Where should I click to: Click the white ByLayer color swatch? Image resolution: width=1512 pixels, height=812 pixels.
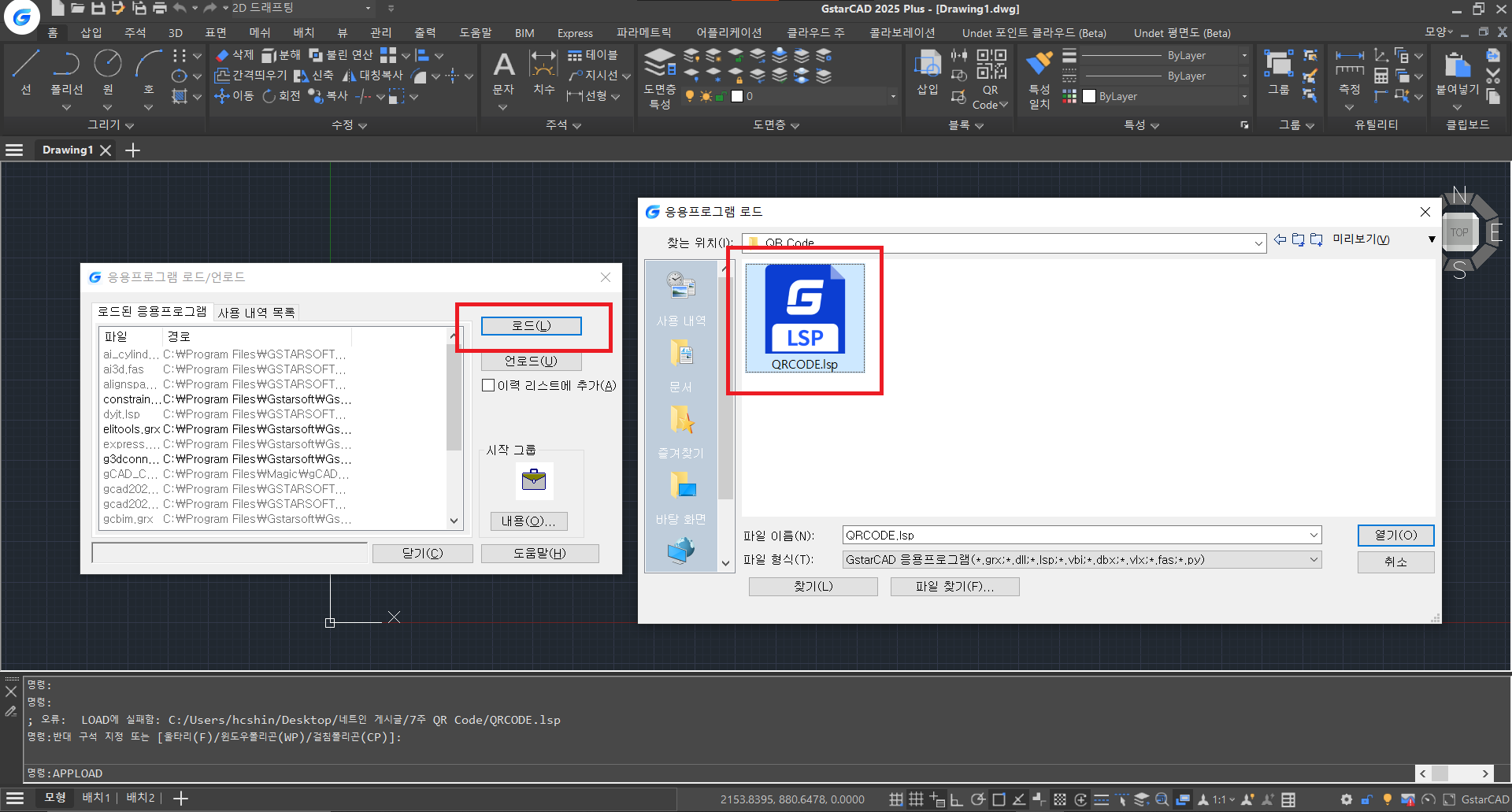click(x=1089, y=96)
